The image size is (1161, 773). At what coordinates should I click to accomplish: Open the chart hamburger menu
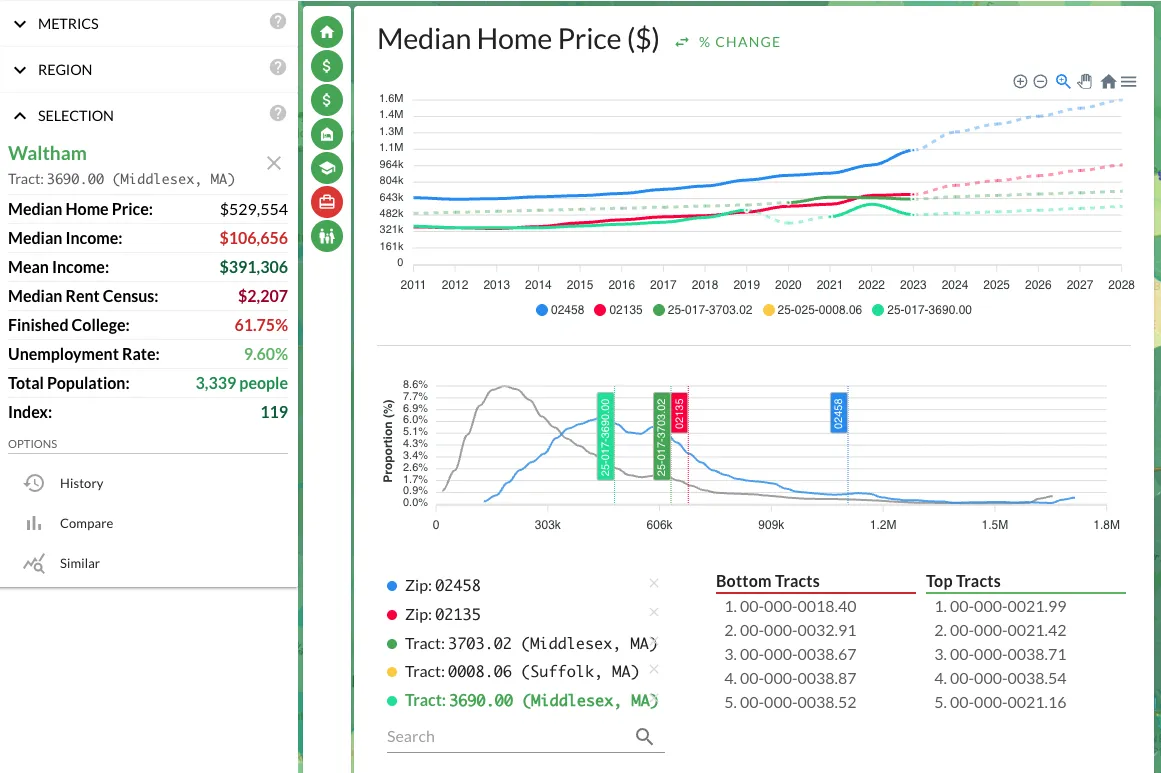[x=1129, y=82]
